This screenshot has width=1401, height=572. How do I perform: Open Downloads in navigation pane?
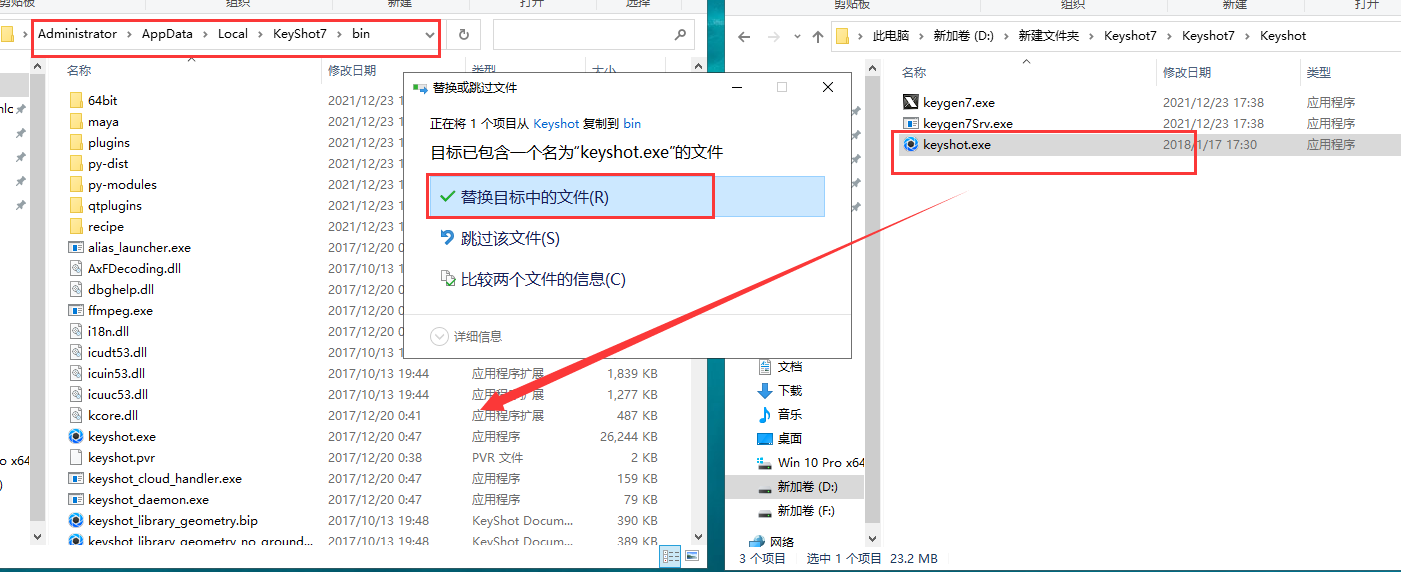pyautogui.click(x=790, y=390)
